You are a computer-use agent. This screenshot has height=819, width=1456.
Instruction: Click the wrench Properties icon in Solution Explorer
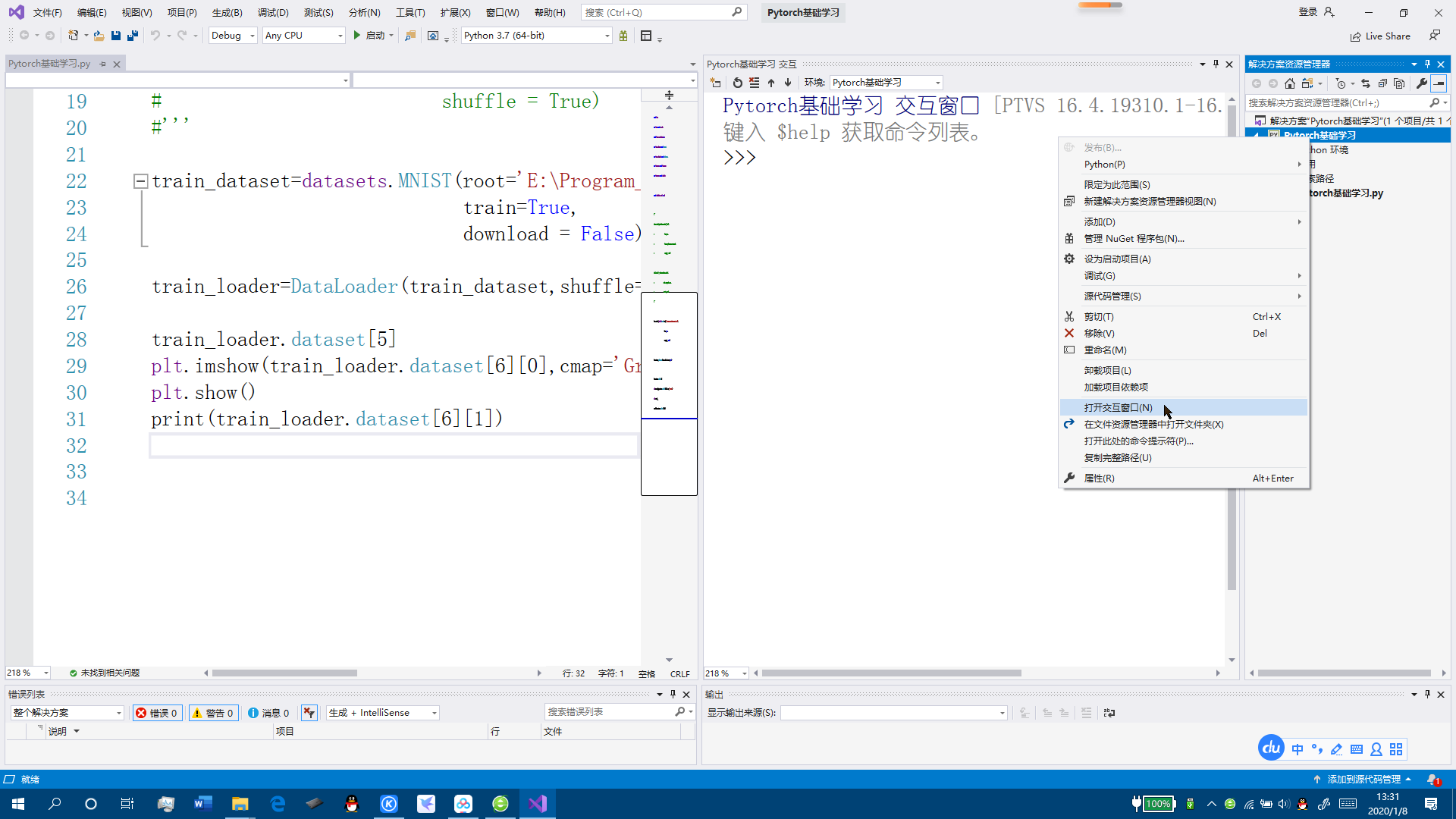[1421, 83]
